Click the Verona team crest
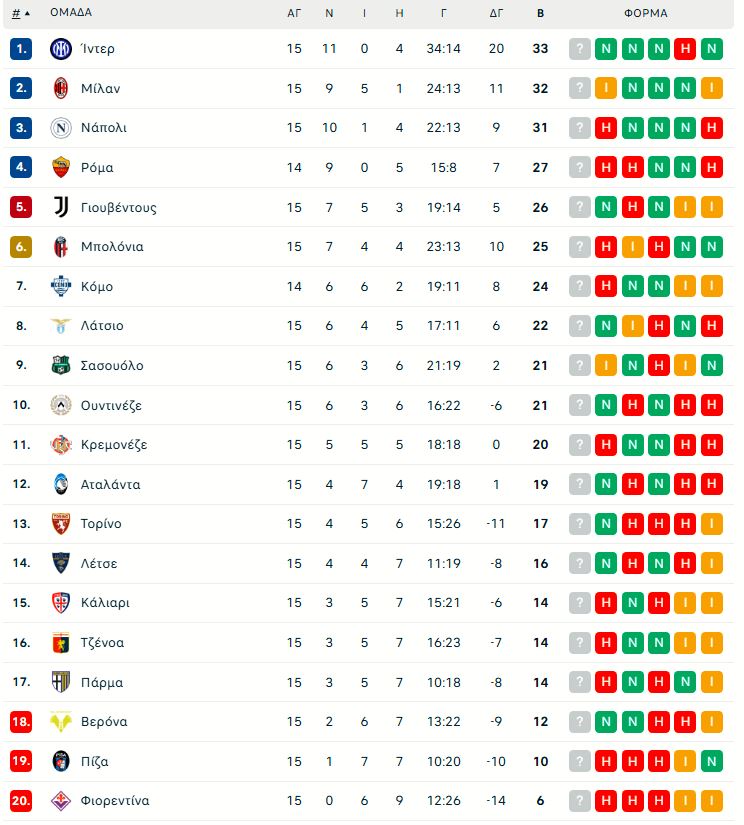Image resolution: width=744 pixels, height=825 pixels. pyautogui.click(x=61, y=722)
